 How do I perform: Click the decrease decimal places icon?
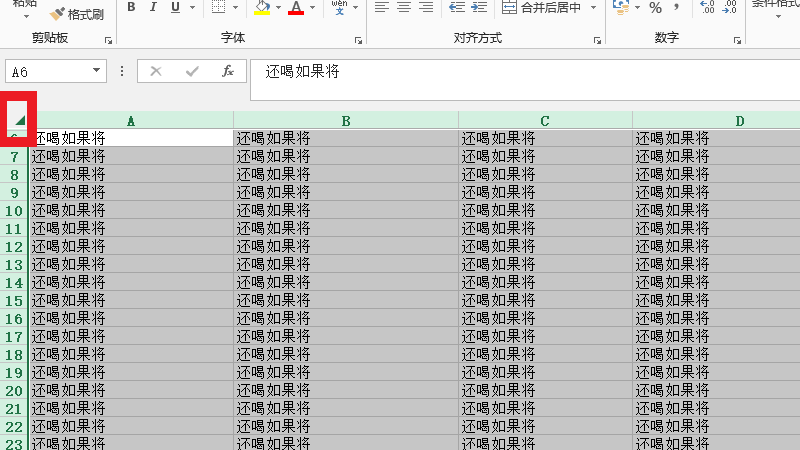coord(729,8)
